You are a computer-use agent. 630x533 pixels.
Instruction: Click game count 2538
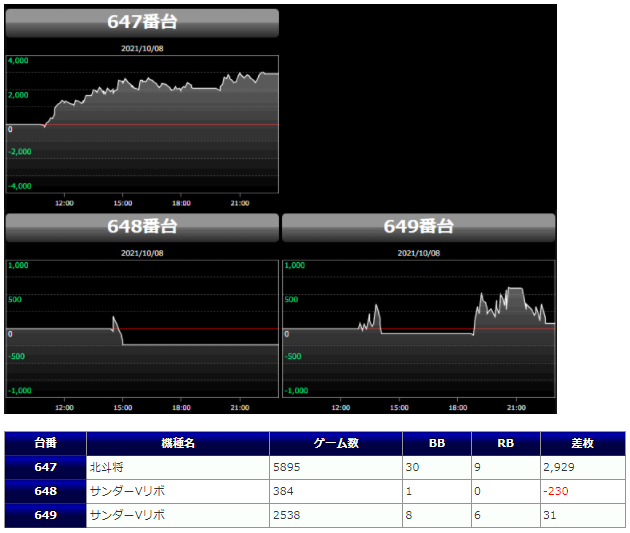286,515
